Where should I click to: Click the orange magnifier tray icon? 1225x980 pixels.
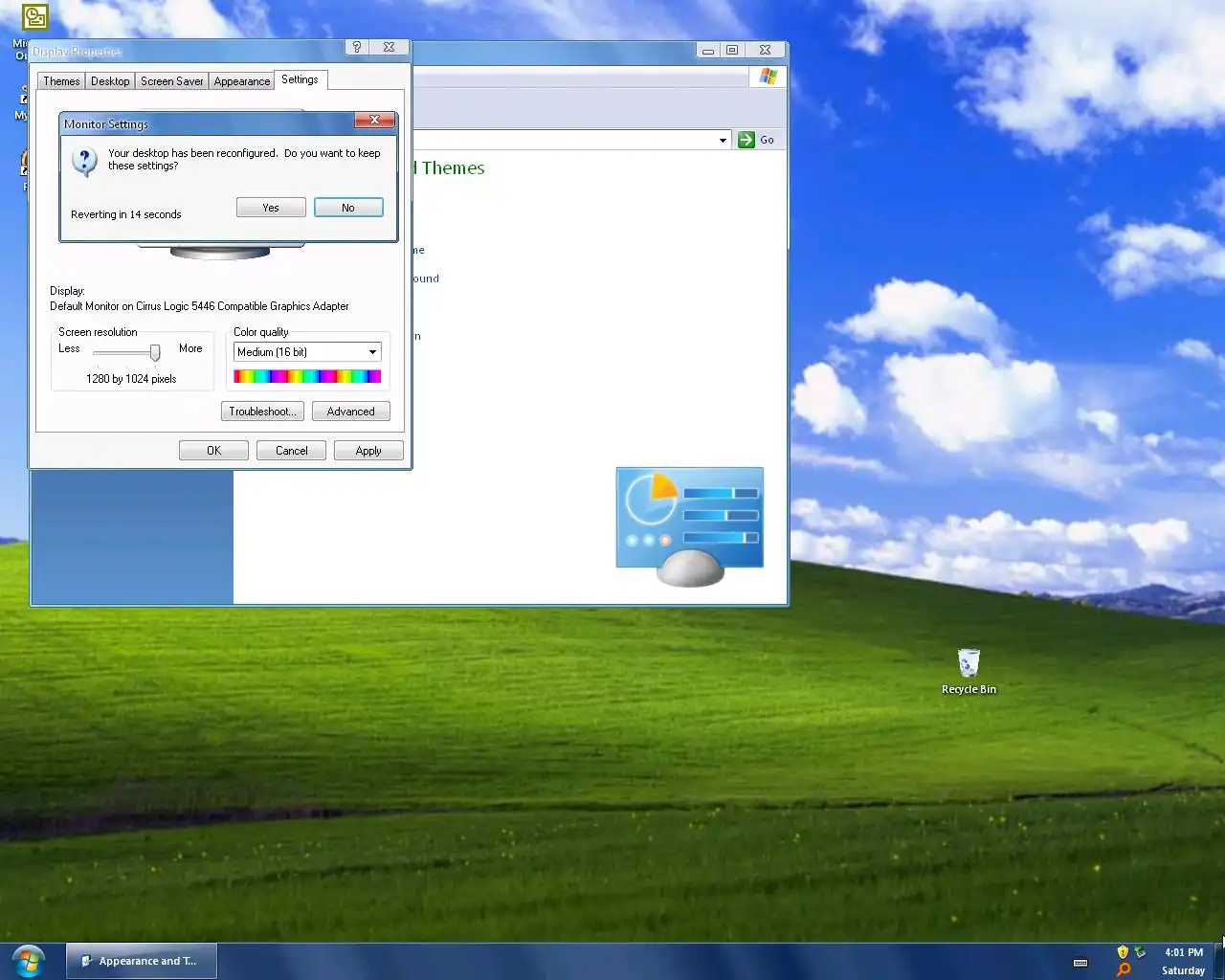(1124, 969)
